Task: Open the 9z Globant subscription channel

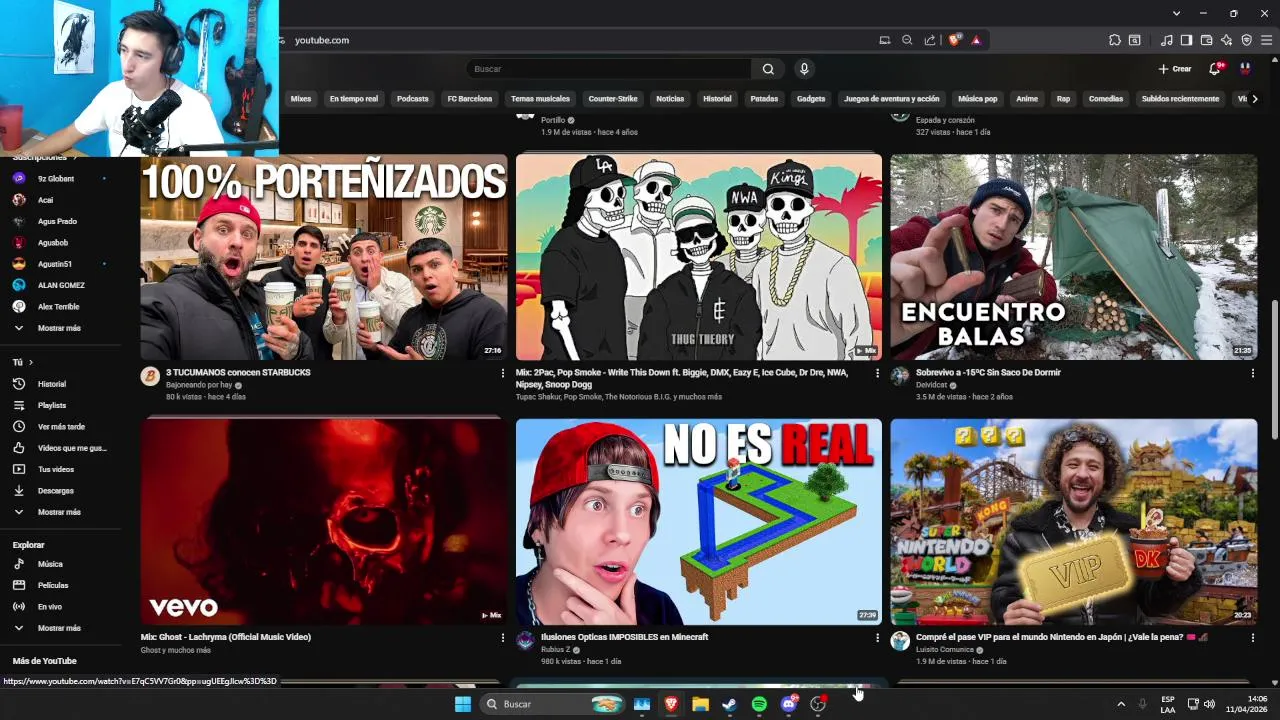Action: (60, 178)
